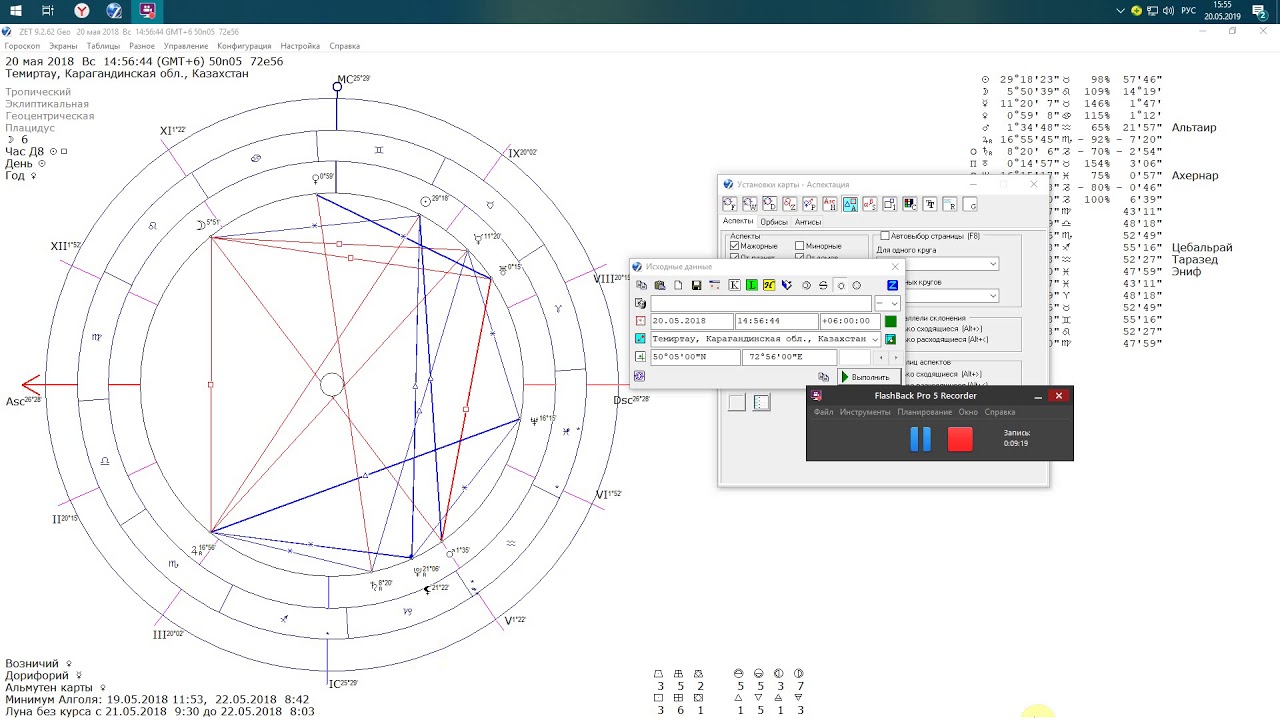Open the Для одного круга dropdown
This screenshot has height=720, width=1280.
[x=992, y=264]
